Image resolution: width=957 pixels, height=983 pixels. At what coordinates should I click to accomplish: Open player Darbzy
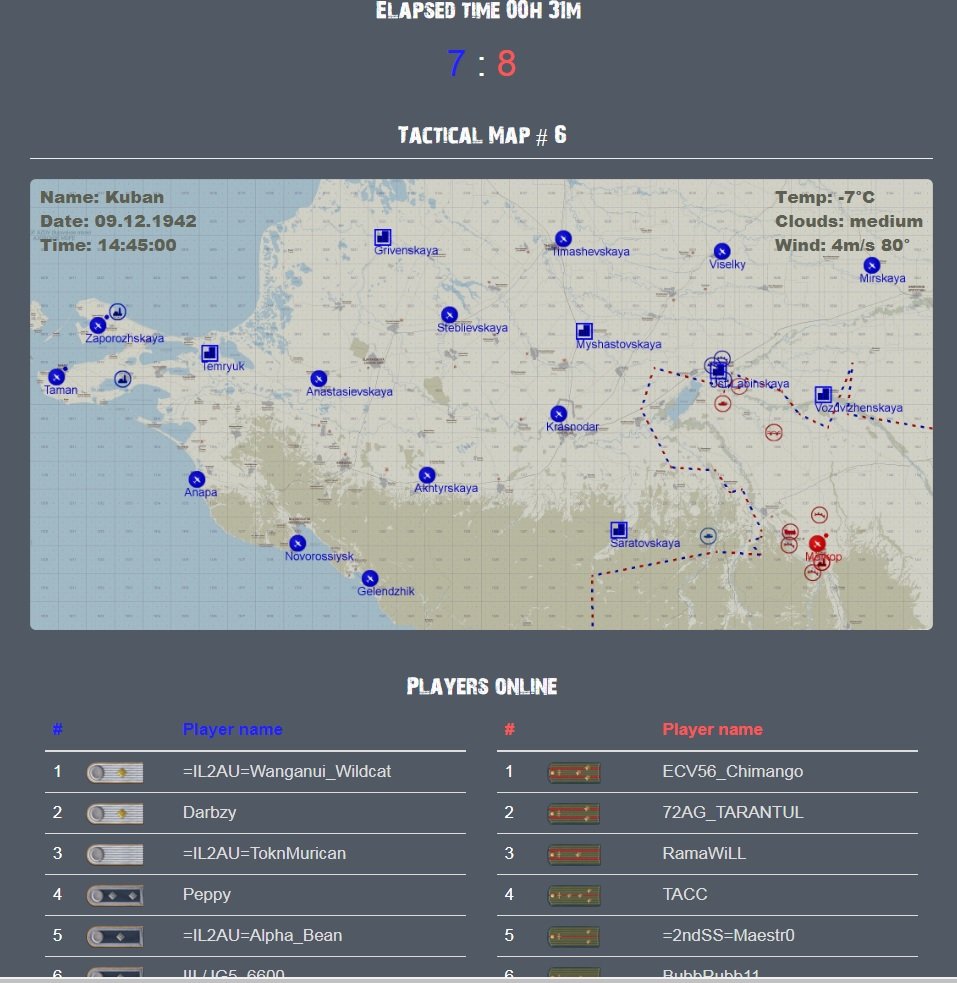click(209, 812)
